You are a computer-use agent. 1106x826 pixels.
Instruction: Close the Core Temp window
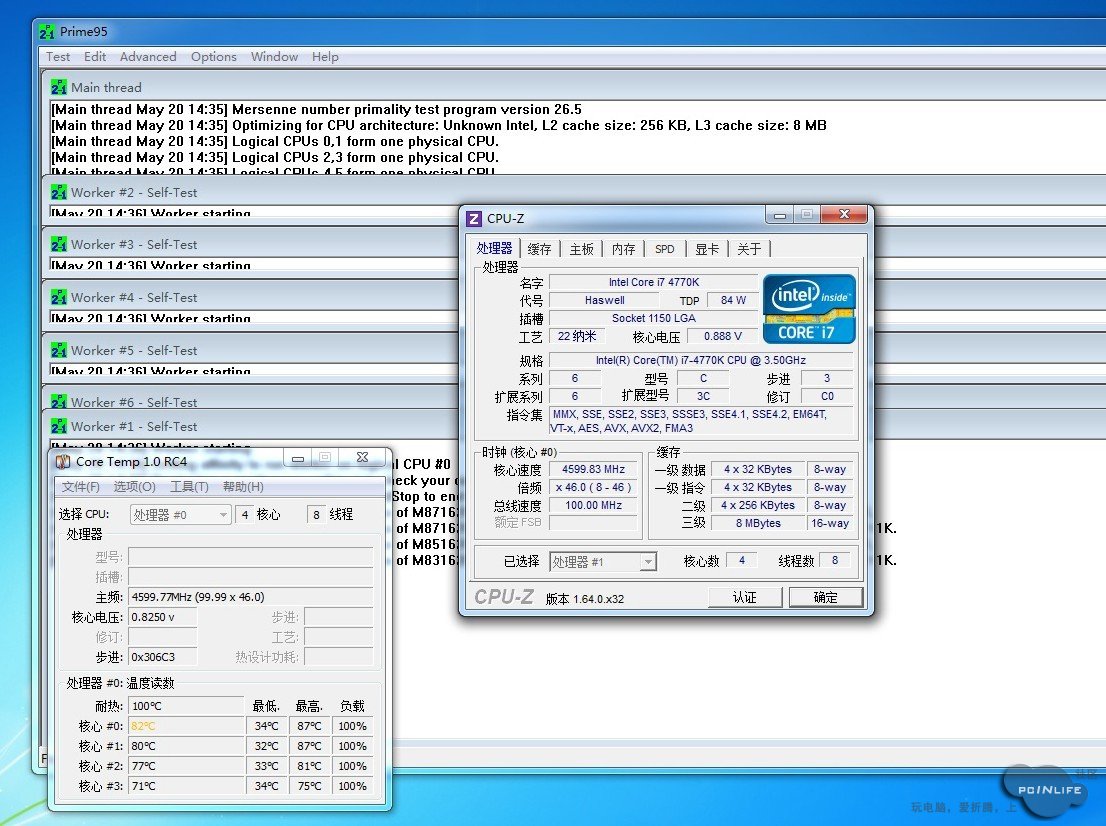(x=363, y=458)
